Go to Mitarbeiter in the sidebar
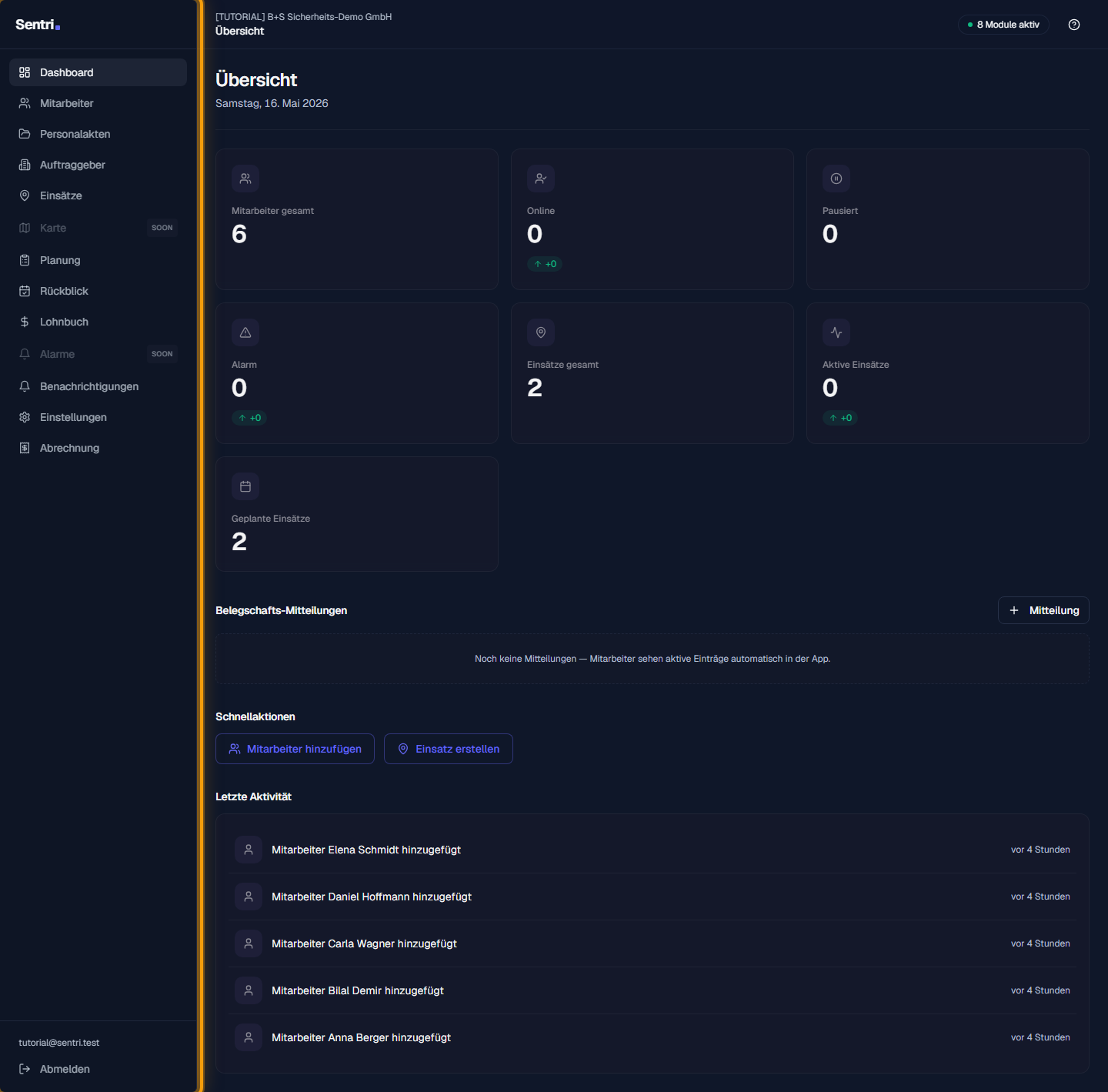Image resolution: width=1108 pixels, height=1092 pixels. point(98,103)
